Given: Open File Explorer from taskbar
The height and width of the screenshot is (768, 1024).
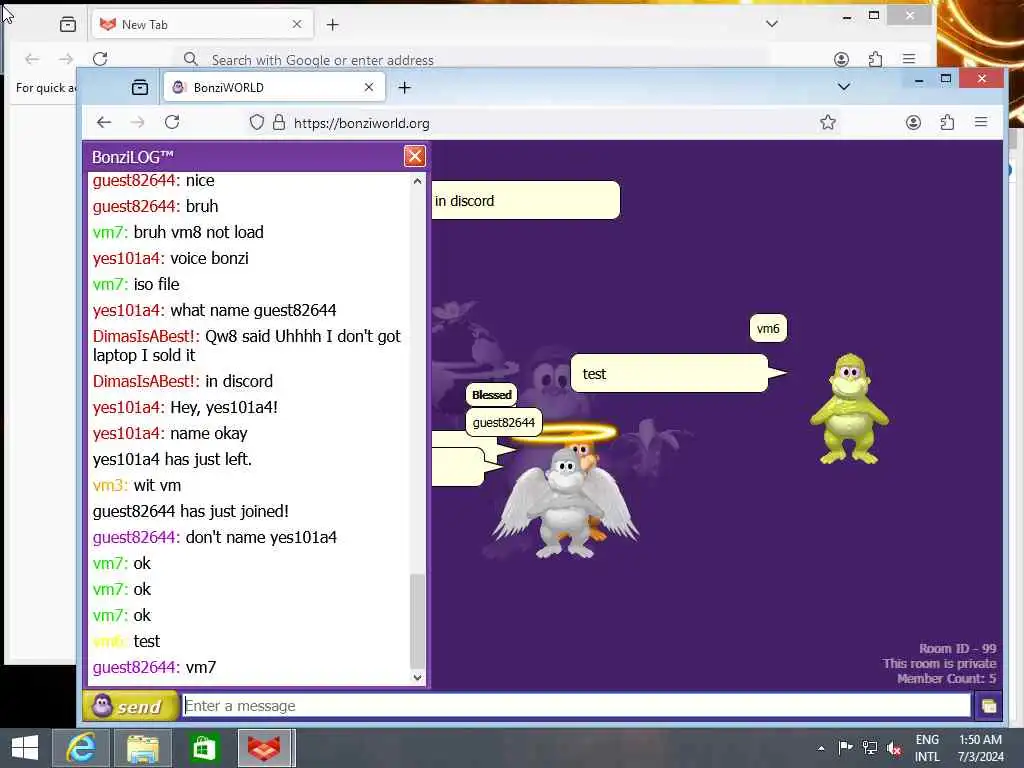Looking at the screenshot, I should coord(142,748).
